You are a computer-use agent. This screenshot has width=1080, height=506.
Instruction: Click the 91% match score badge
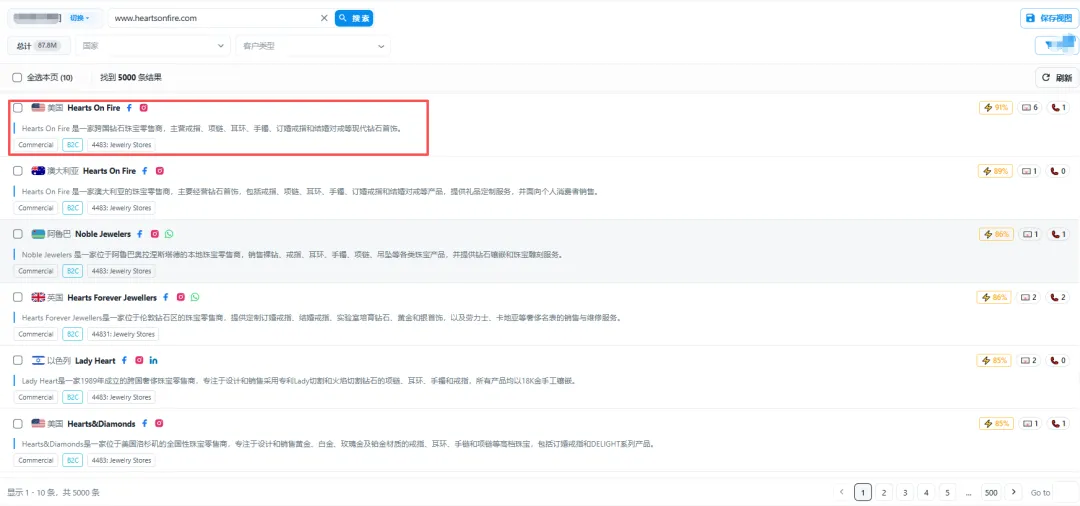pyautogui.click(x=996, y=107)
